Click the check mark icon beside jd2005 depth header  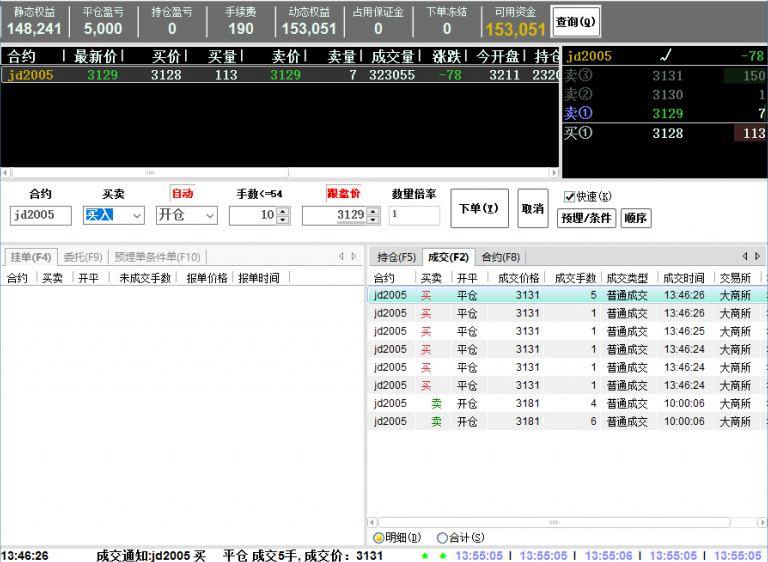pyautogui.click(x=666, y=55)
